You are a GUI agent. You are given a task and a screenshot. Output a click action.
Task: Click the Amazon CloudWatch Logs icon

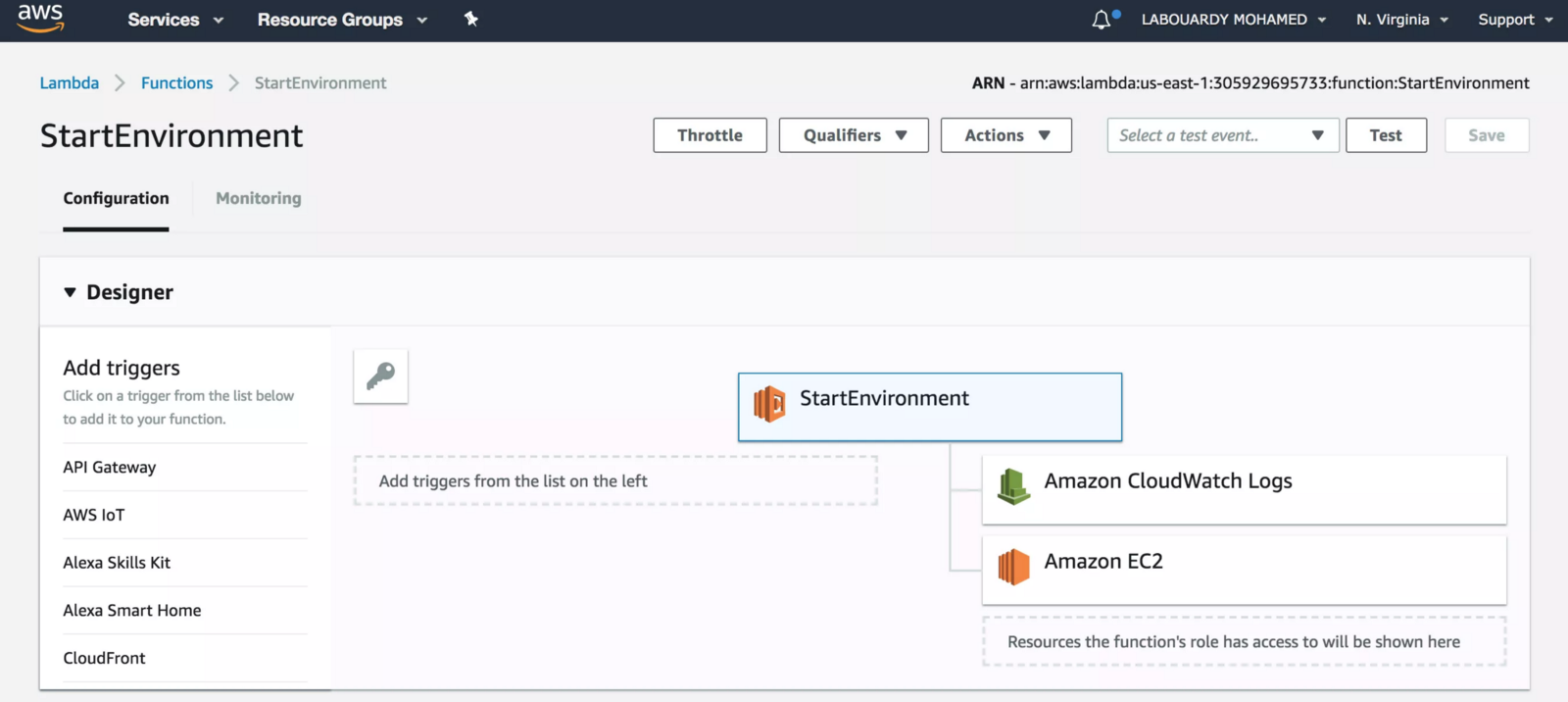1013,486
